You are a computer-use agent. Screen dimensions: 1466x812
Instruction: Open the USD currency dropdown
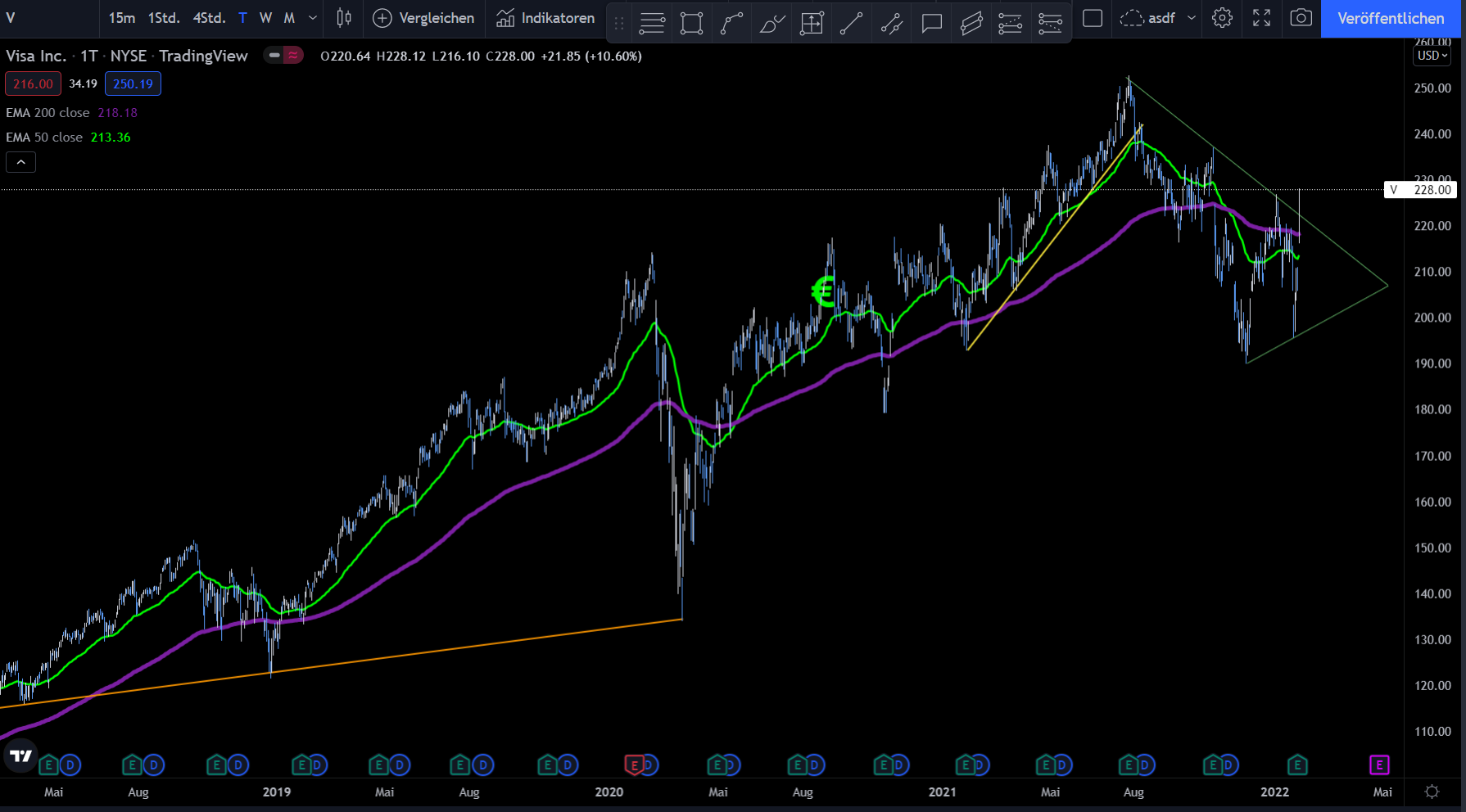(x=1432, y=56)
